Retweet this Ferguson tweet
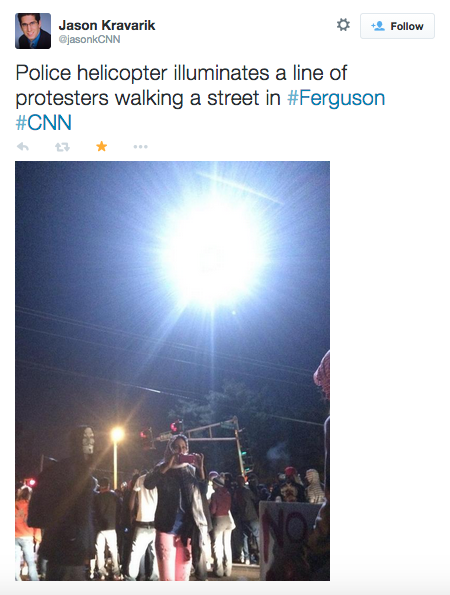The image size is (450, 595). [62, 146]
